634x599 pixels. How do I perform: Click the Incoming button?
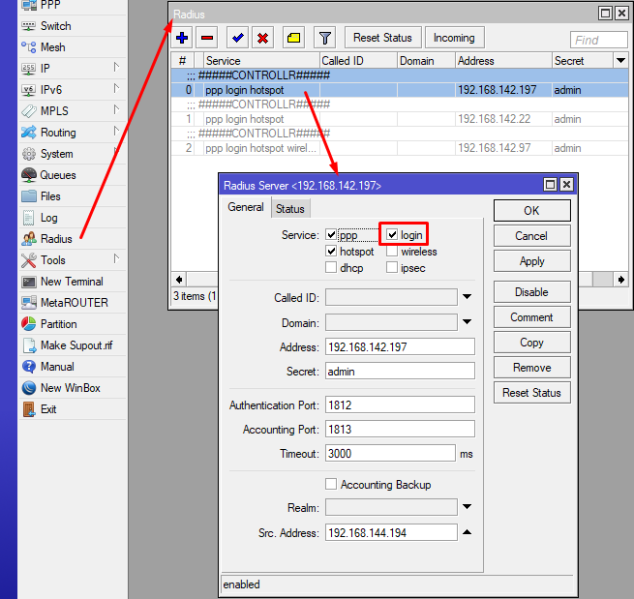(454, 38)
